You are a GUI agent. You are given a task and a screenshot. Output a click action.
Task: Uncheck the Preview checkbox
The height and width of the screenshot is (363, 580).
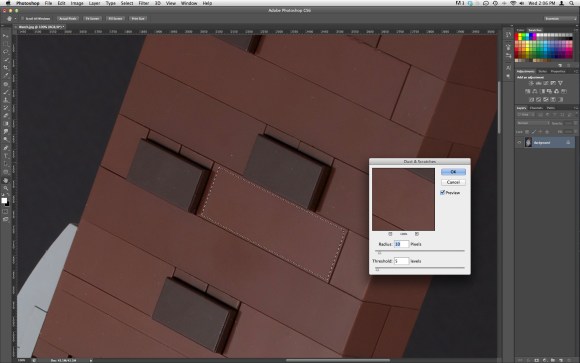tap(442, 192)
